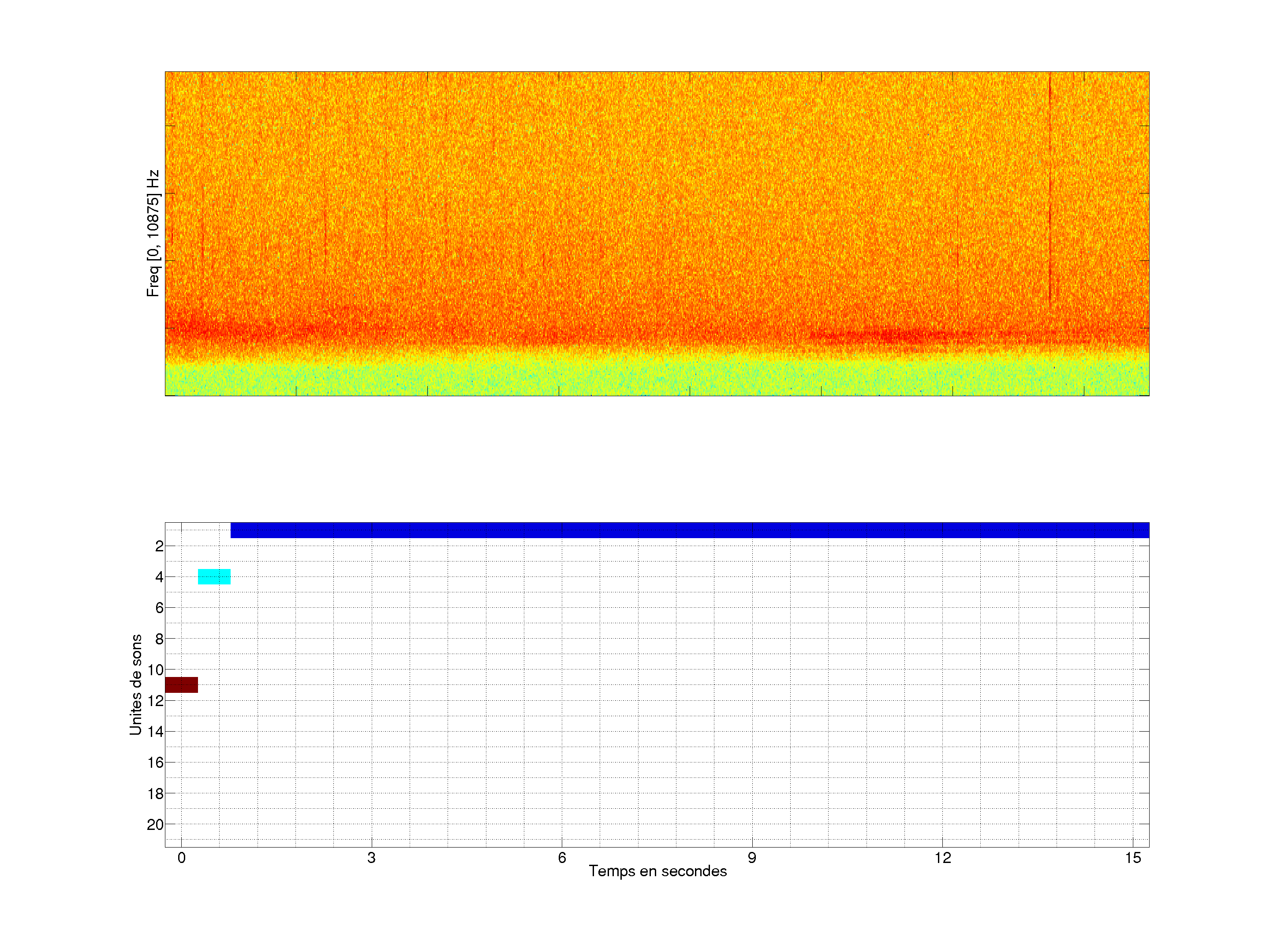The width and height of the screenshot is (1270, 952).
Task: Click the 'Unites de sons' axis label
Action: pos(135,684)
